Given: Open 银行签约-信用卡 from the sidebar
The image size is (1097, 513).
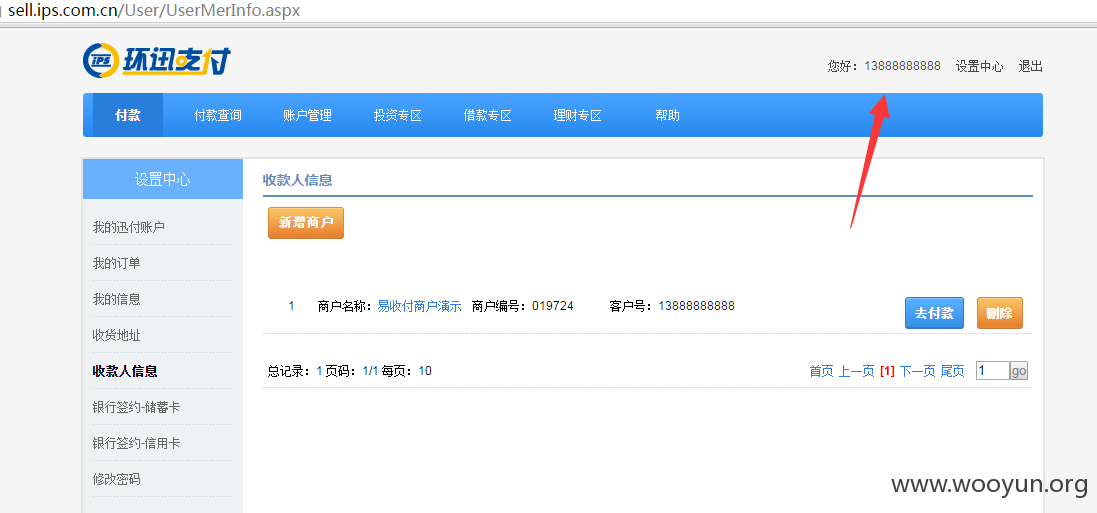Looking at the screenshot, I should (136, 443).
